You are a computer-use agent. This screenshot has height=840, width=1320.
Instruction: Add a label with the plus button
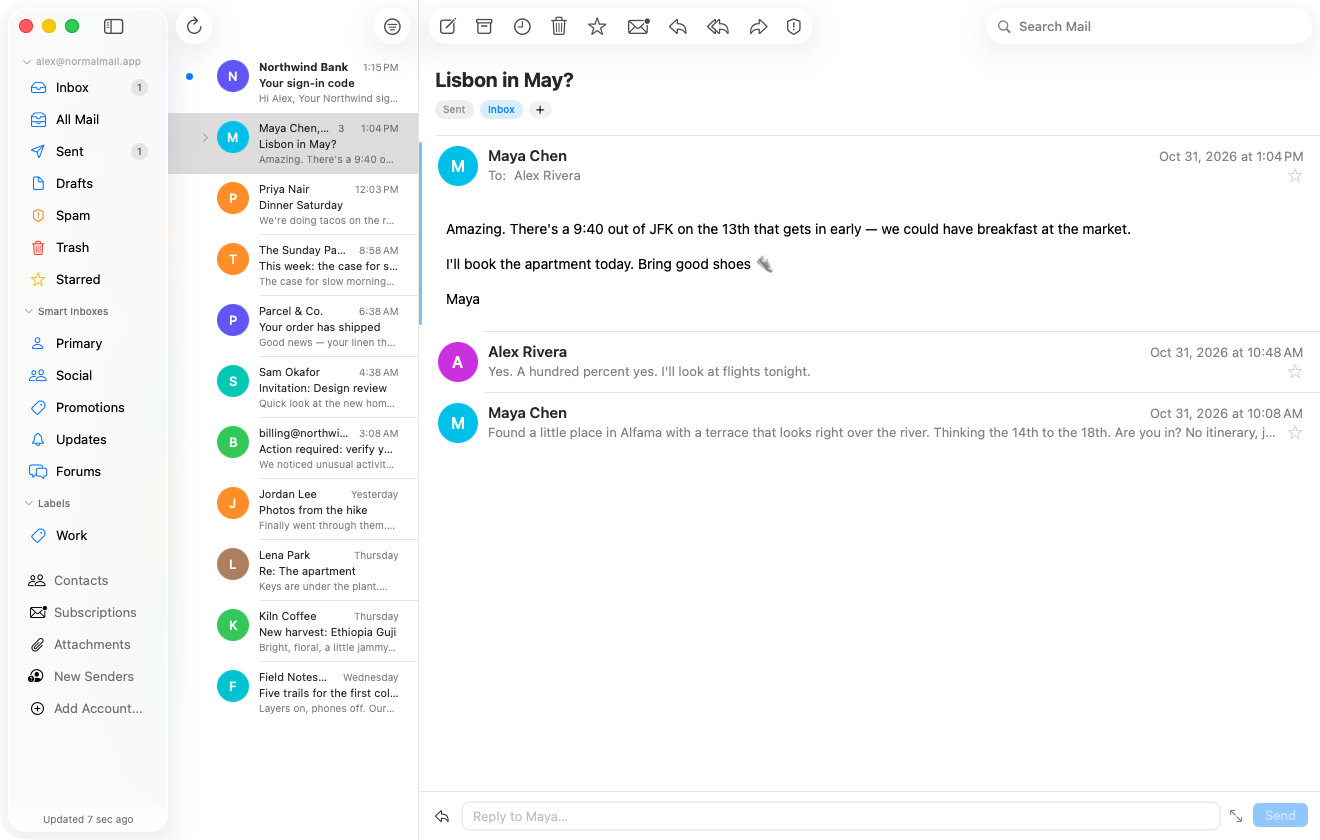tap(540, 110)
